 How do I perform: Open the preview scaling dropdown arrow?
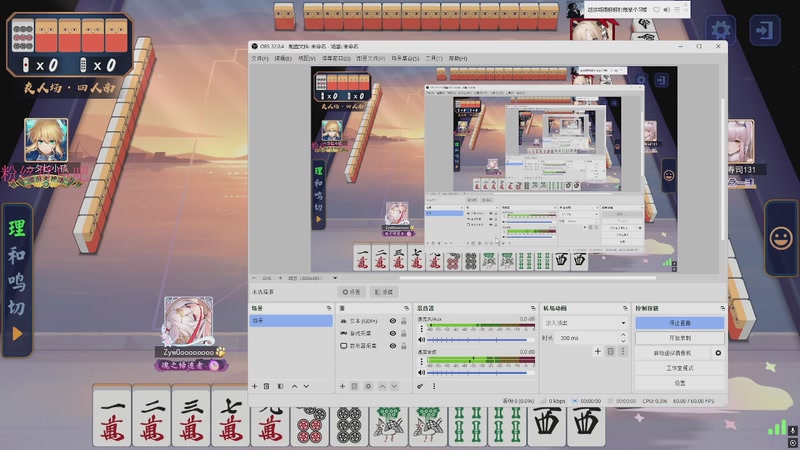[335, 278]
